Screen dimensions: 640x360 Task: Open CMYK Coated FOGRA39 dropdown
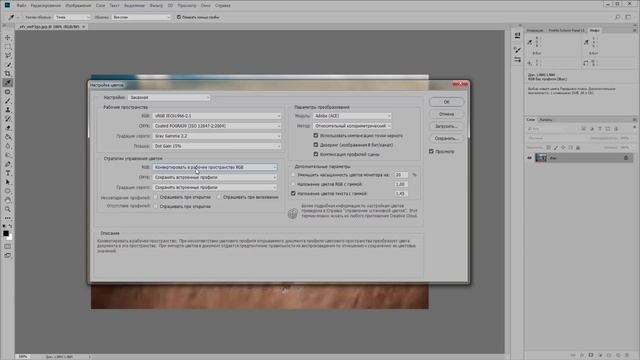coord(217,126)
